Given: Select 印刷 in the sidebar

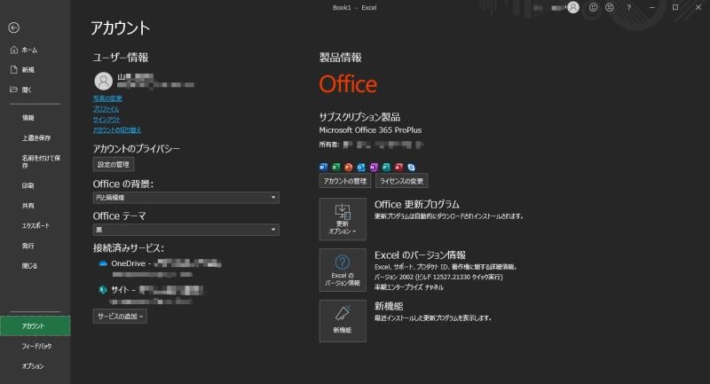Looking at the screenshot, I should (28, 186).
